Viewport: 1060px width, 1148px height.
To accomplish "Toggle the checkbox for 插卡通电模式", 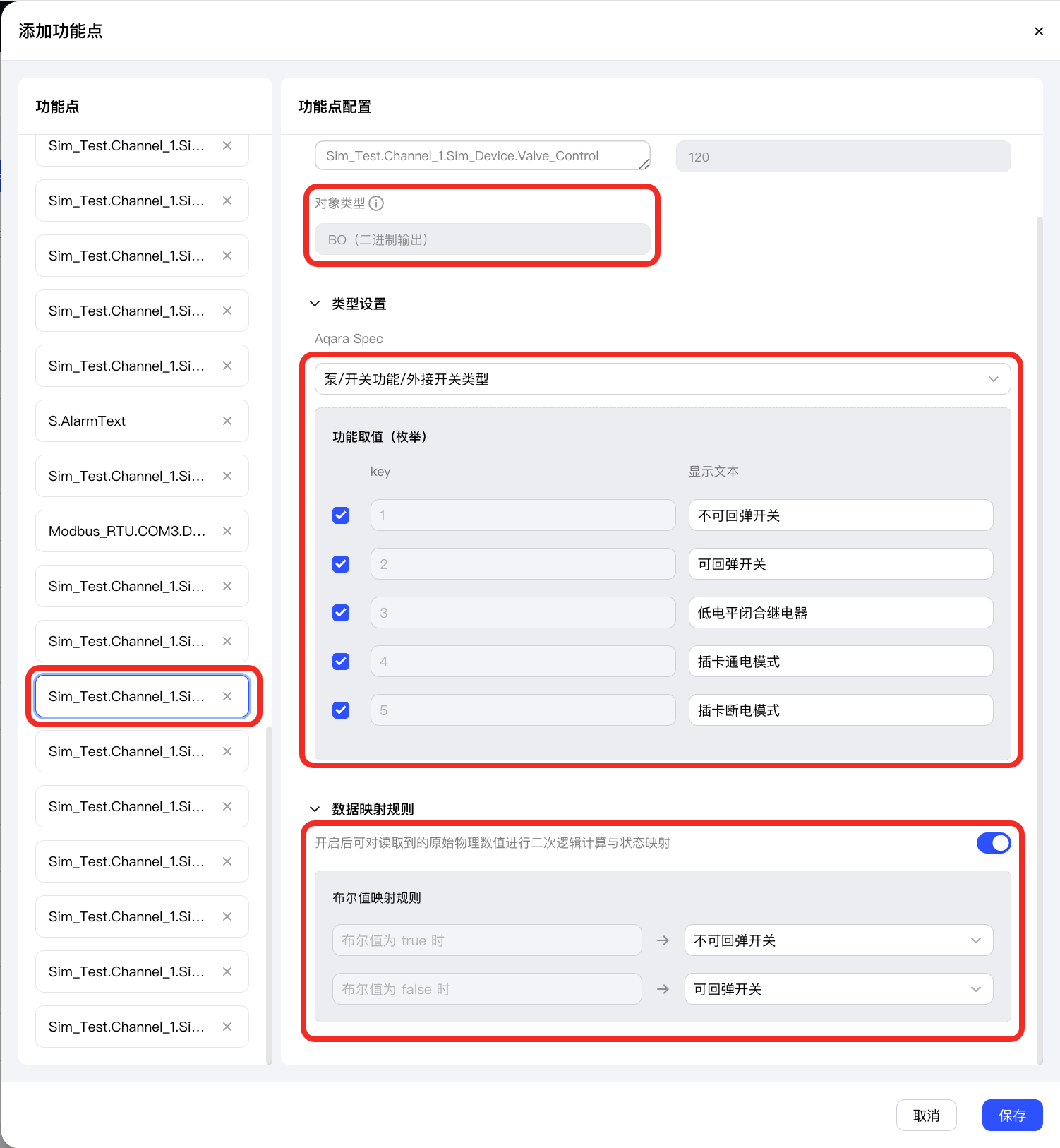I will (341, 662).
